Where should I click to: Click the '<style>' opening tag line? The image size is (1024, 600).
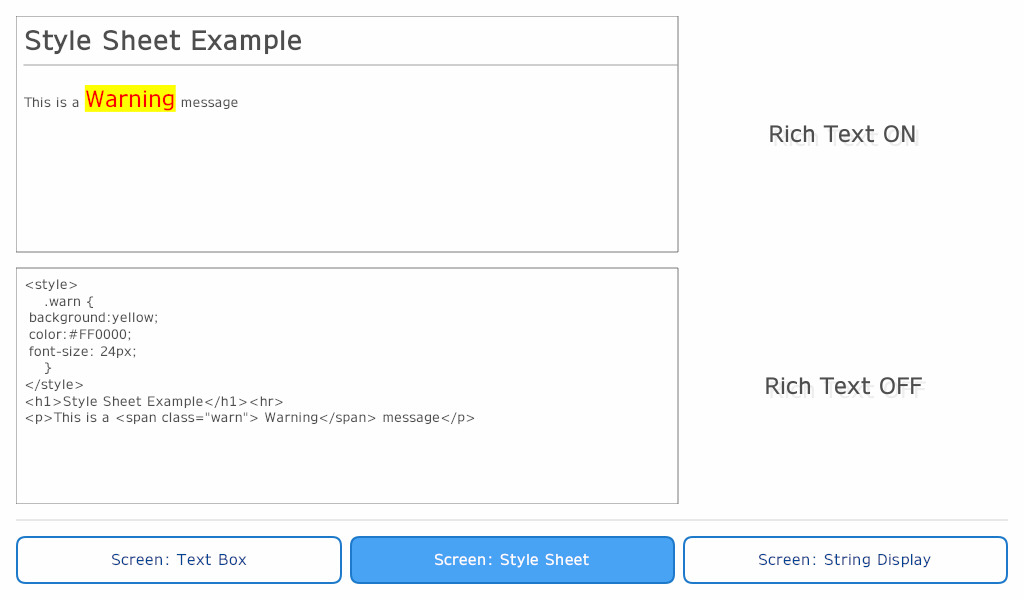click(51, 285)
